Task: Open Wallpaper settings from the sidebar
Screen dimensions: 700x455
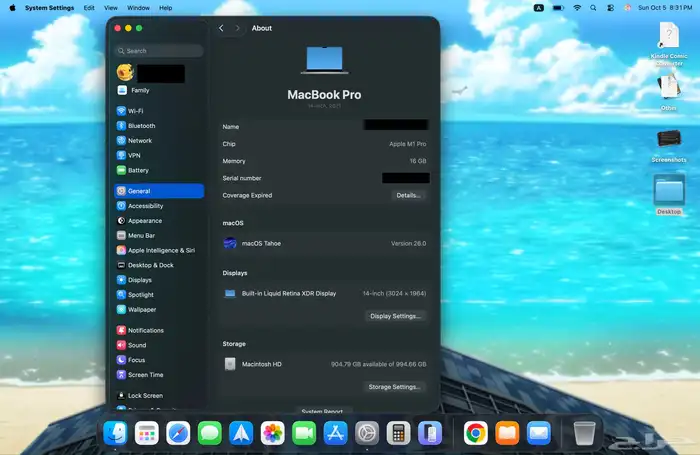Action: point(142,309)
